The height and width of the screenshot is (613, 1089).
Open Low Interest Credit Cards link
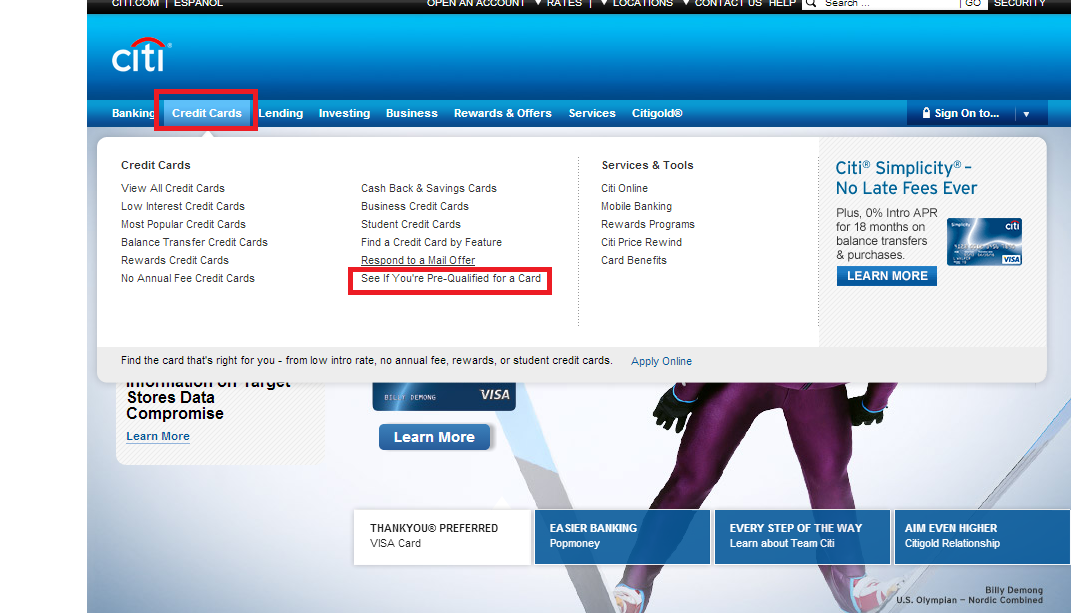click(183, 206)
